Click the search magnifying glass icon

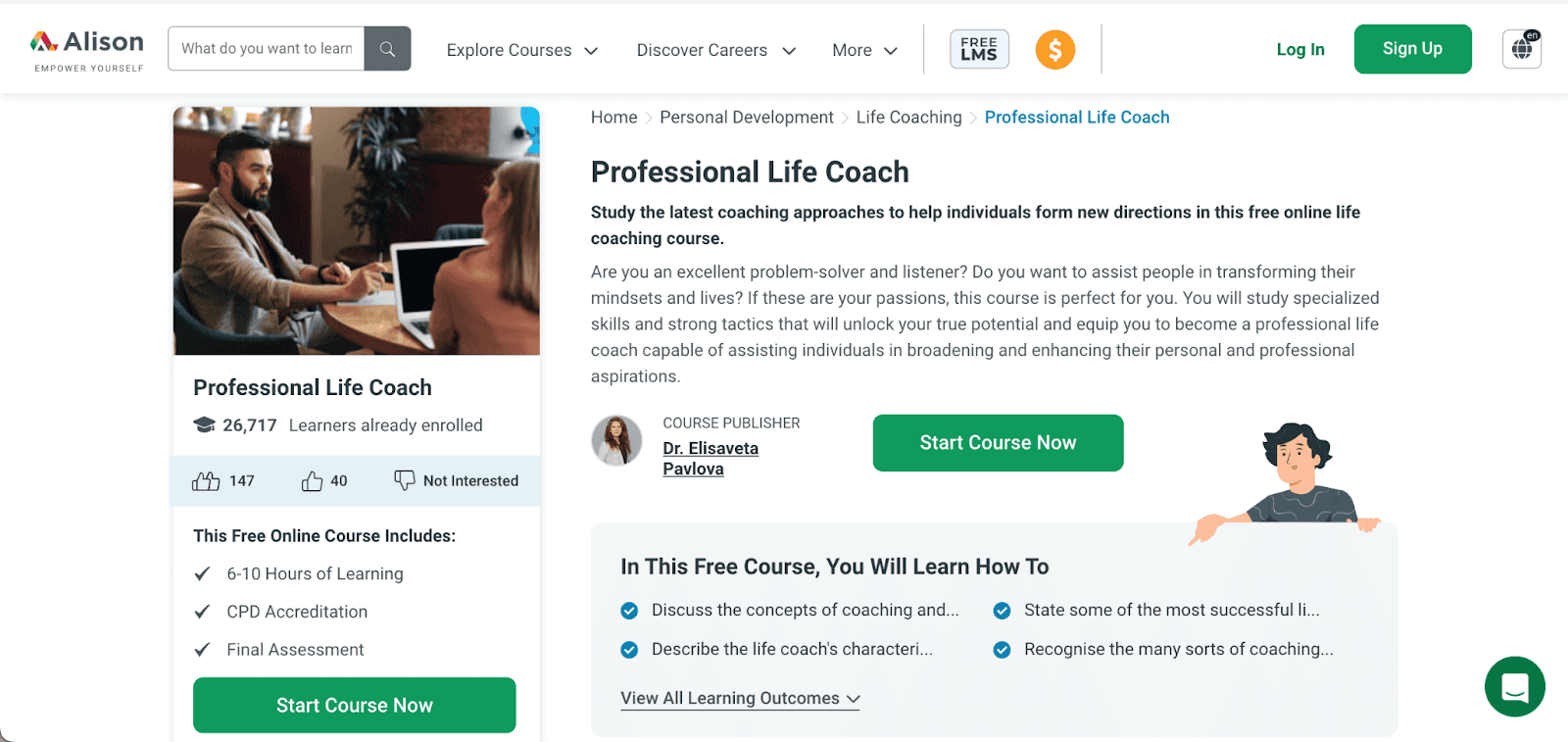click(386, 48)
